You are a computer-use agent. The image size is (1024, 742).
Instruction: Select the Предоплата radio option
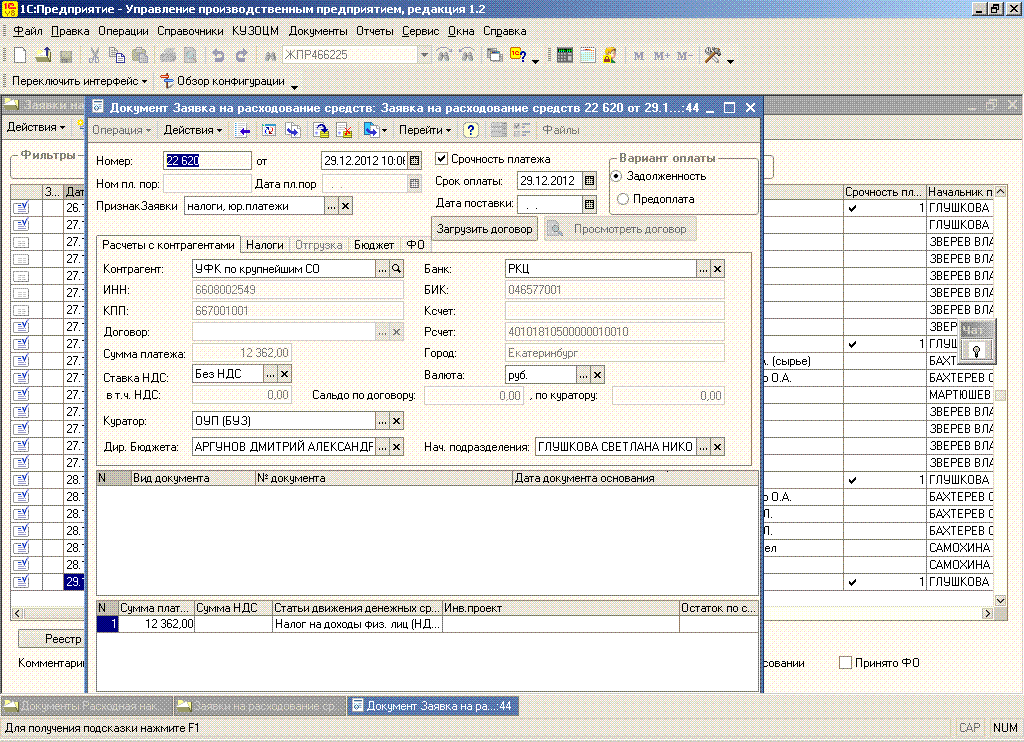pyautogui.click(x=623, y=199)
